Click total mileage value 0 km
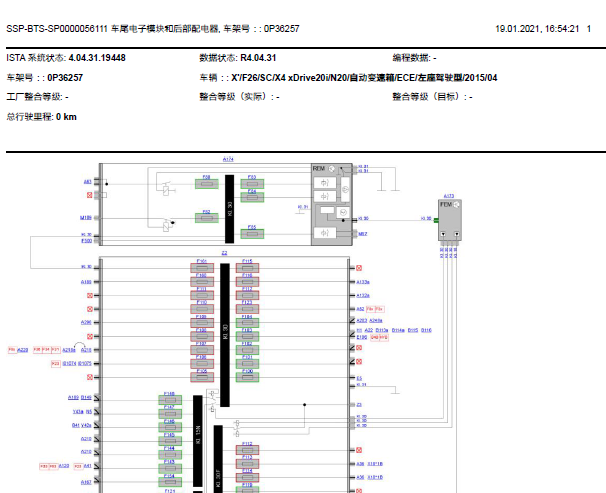 66,117
